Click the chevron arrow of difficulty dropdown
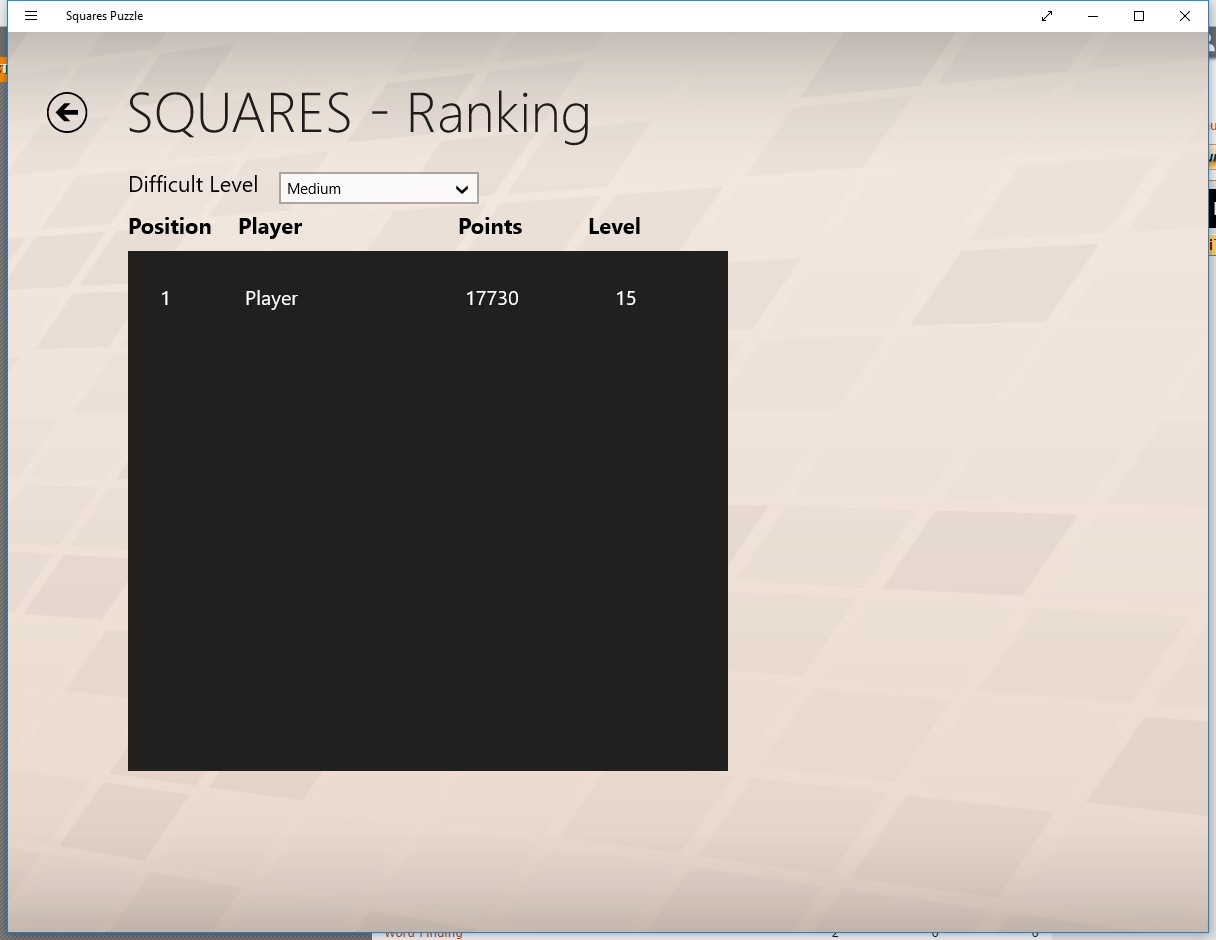Viewport: 1216px width, 940px height. (461, 189)
